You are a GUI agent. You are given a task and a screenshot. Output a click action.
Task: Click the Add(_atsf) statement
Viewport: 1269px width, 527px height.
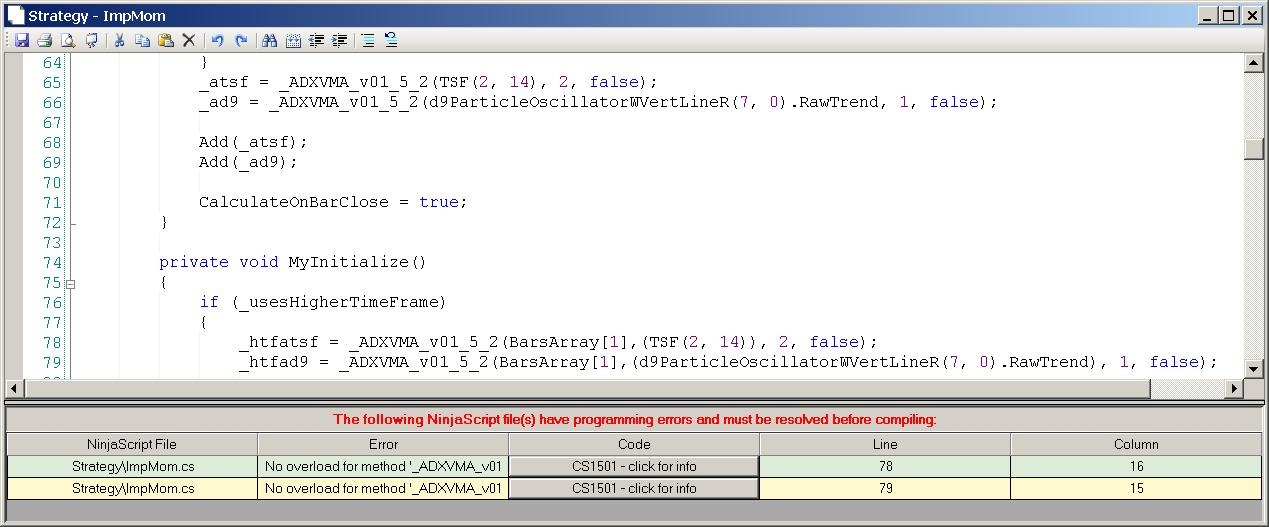(x=253, y=142)
